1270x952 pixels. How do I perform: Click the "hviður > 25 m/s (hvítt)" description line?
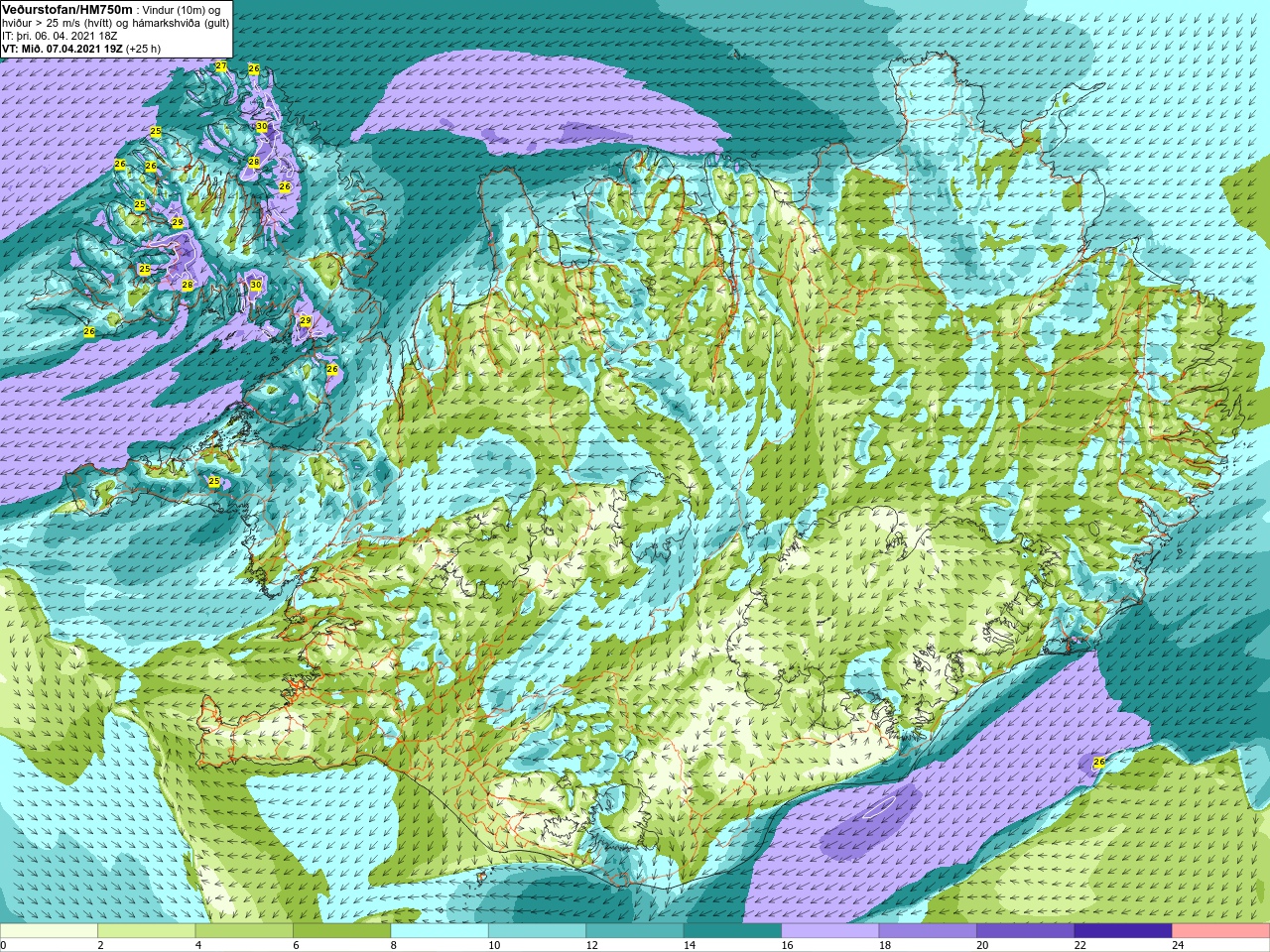[115, 23]
